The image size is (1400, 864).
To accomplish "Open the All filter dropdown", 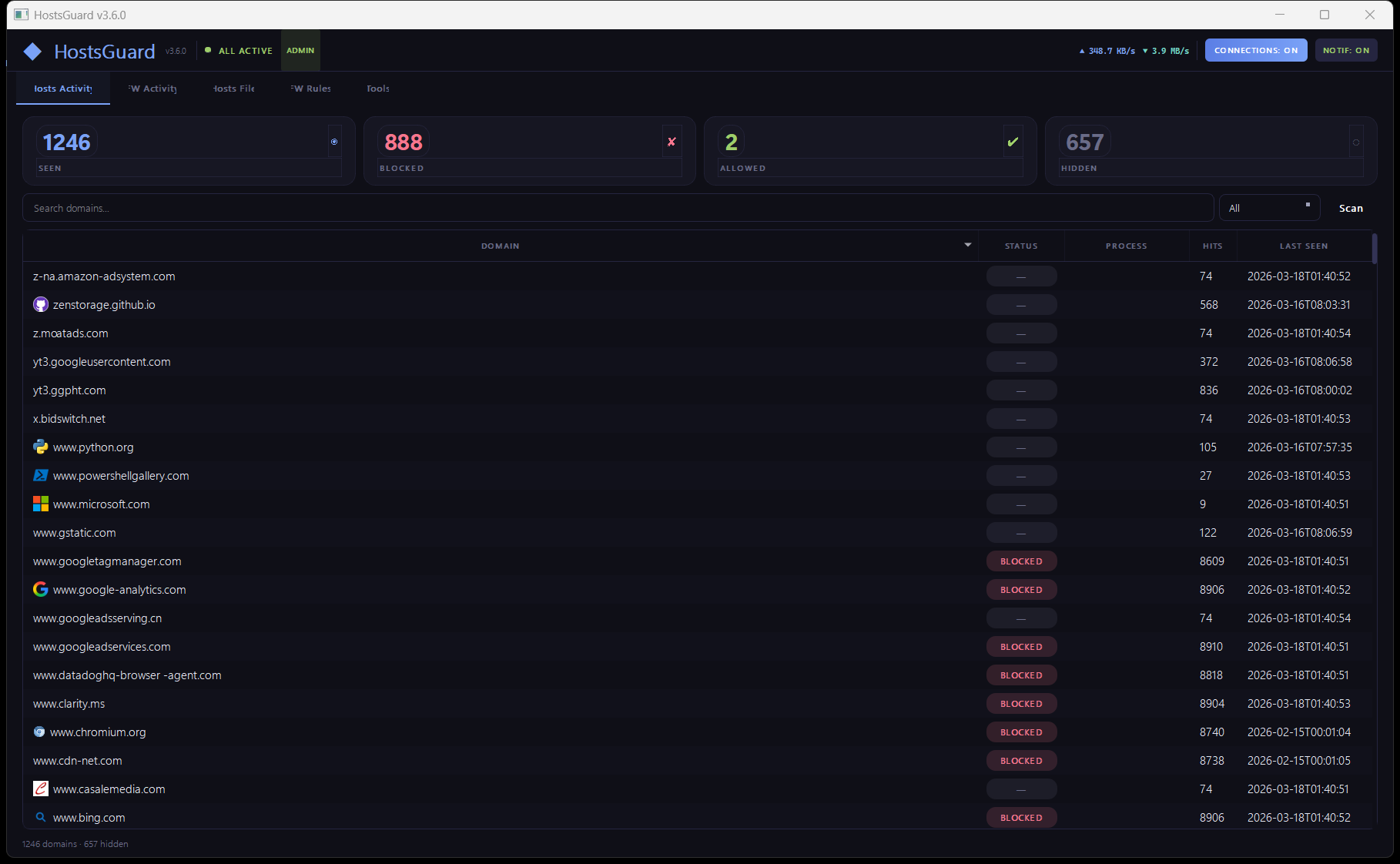I will pyautogui.click(x=1269, y=207).
